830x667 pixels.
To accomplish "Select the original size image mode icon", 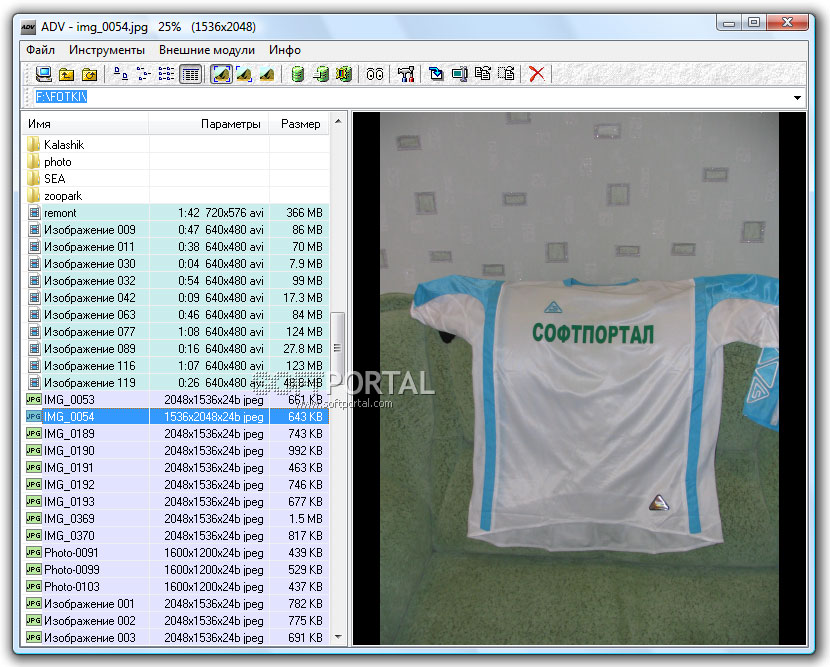I will pyautogui.click(x=267, y=74).
